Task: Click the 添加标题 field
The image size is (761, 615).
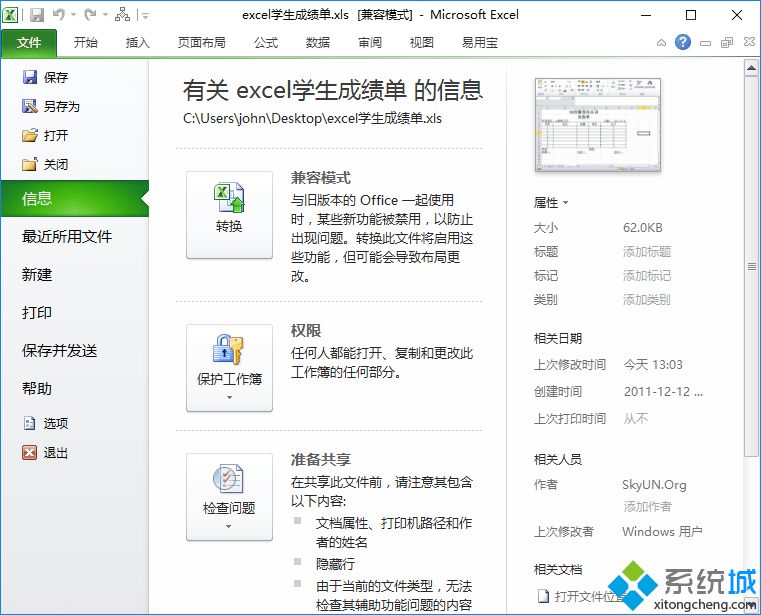Action: click(x=647, y=251)
